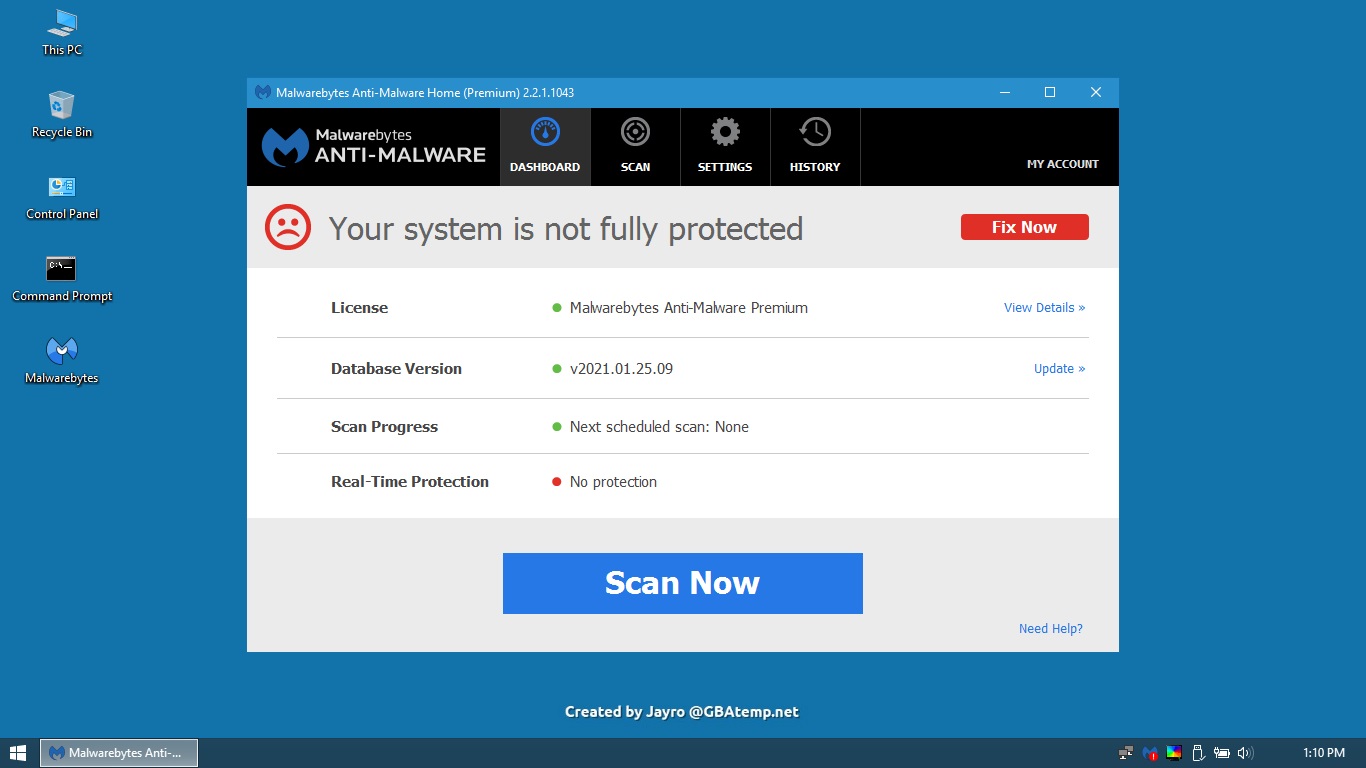Viewport: 1366px width, 768px height.
Task: Click the safely remove USB tray icon
Action: pos(1198,753)
